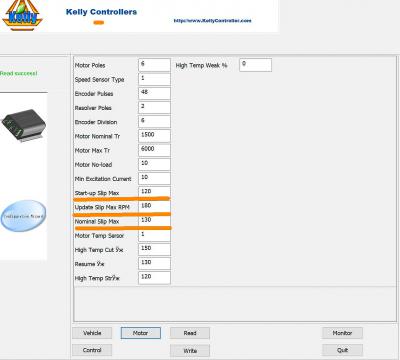400x360 pixels.
Task: Click the Quit button
Action: pos(342,350)
